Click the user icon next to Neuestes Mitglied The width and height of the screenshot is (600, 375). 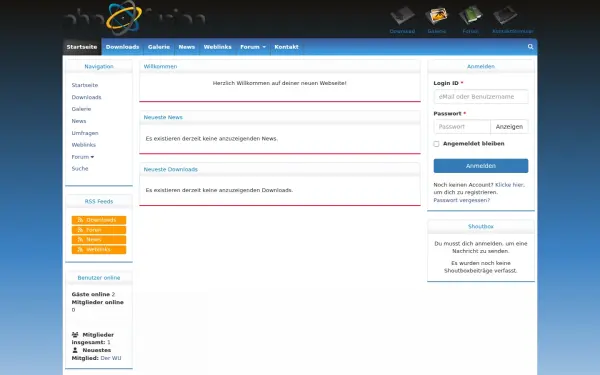(75, 350)
